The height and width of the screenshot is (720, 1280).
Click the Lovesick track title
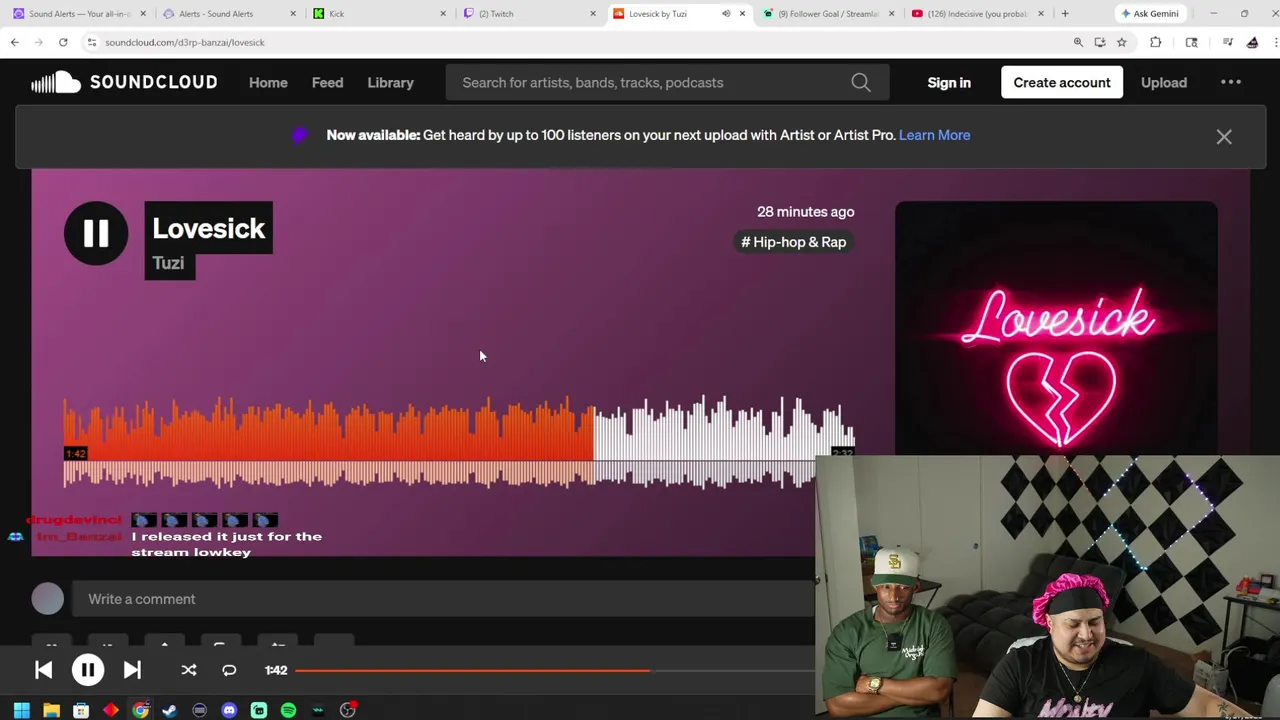tap(208, 228)
